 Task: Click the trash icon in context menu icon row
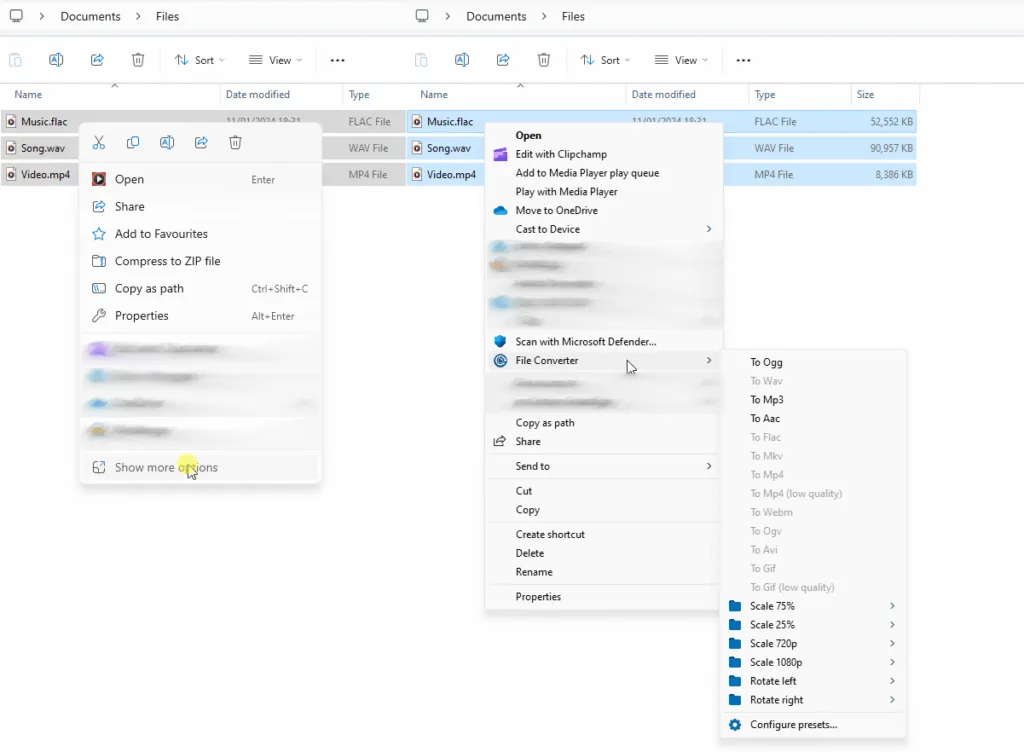(235, 143)
